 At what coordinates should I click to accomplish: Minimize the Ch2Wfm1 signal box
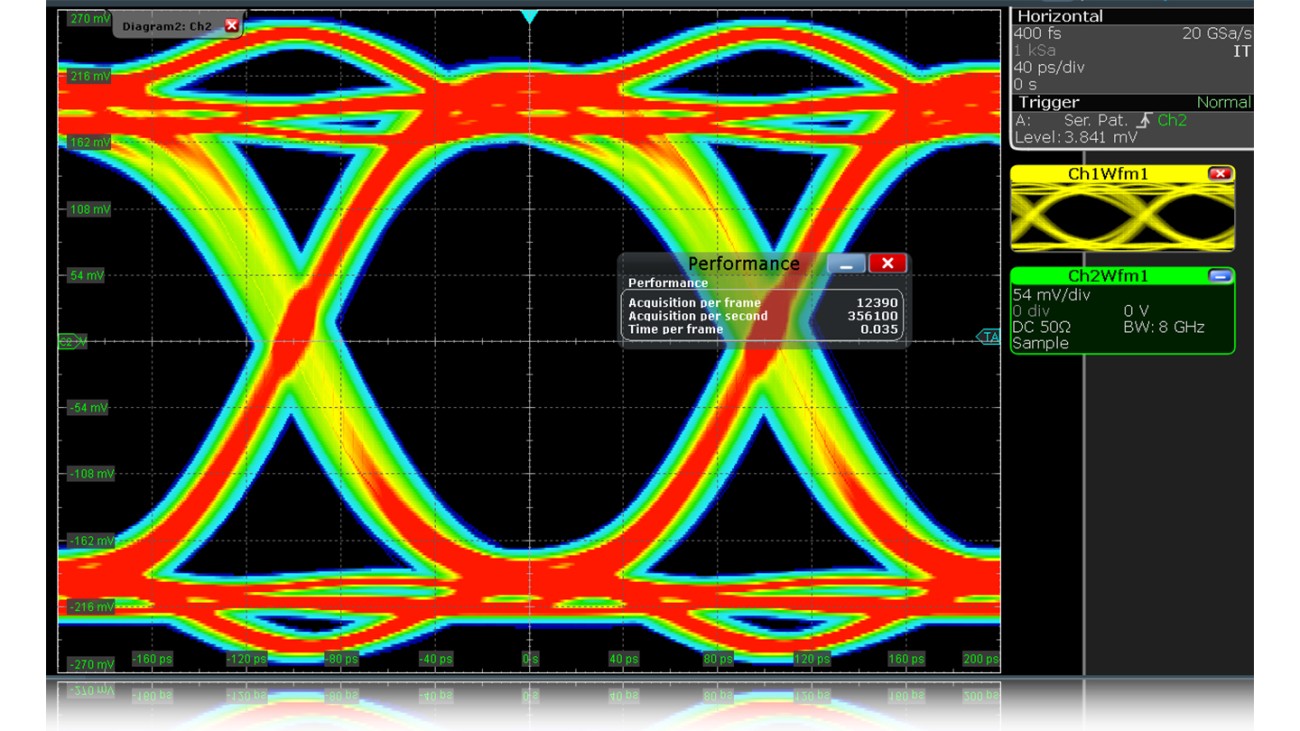coord(1219,276)
